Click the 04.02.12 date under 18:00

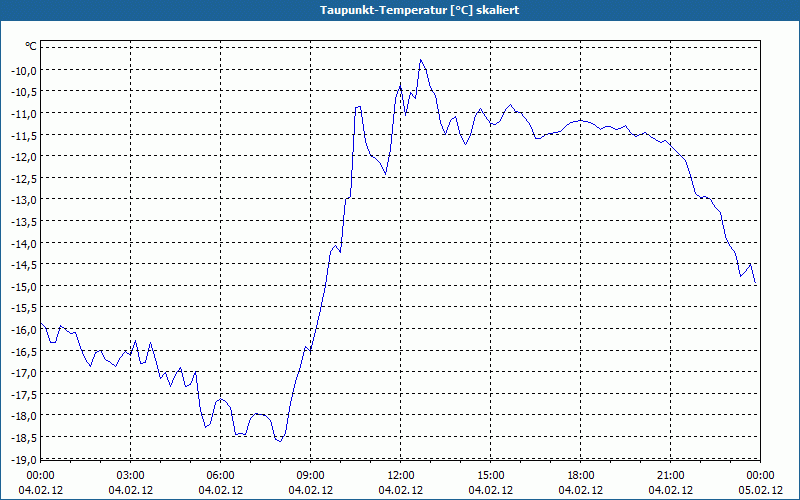581,490
